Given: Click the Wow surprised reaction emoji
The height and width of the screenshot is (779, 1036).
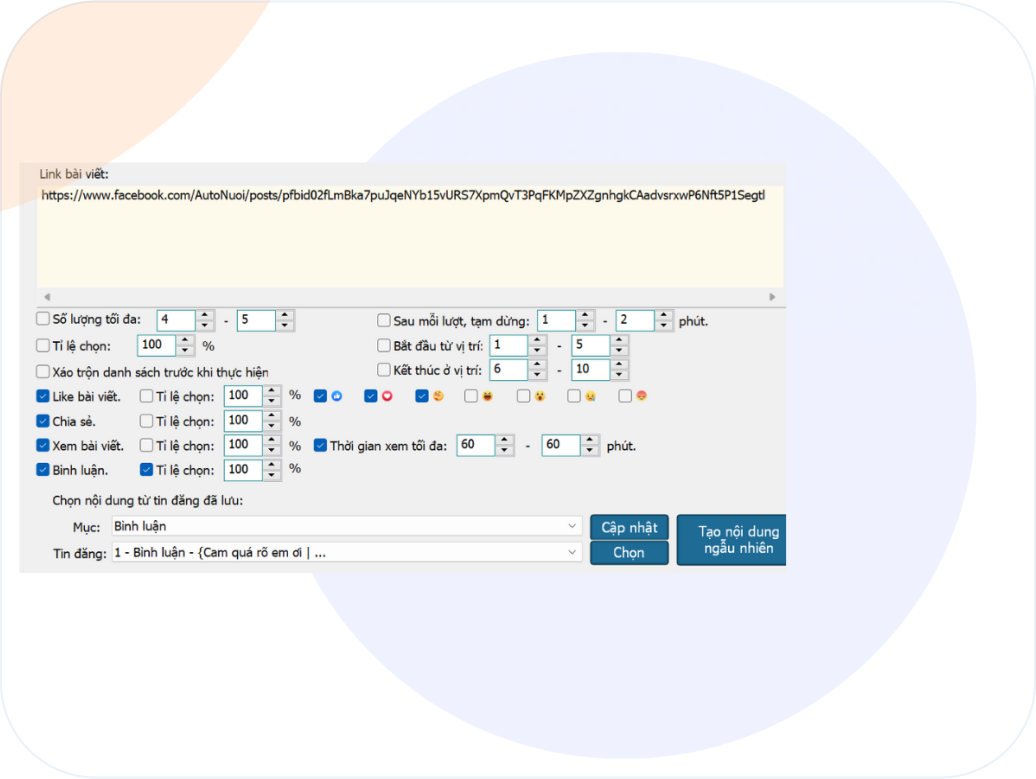Looking at the screenshot, I should coord(540,396).
